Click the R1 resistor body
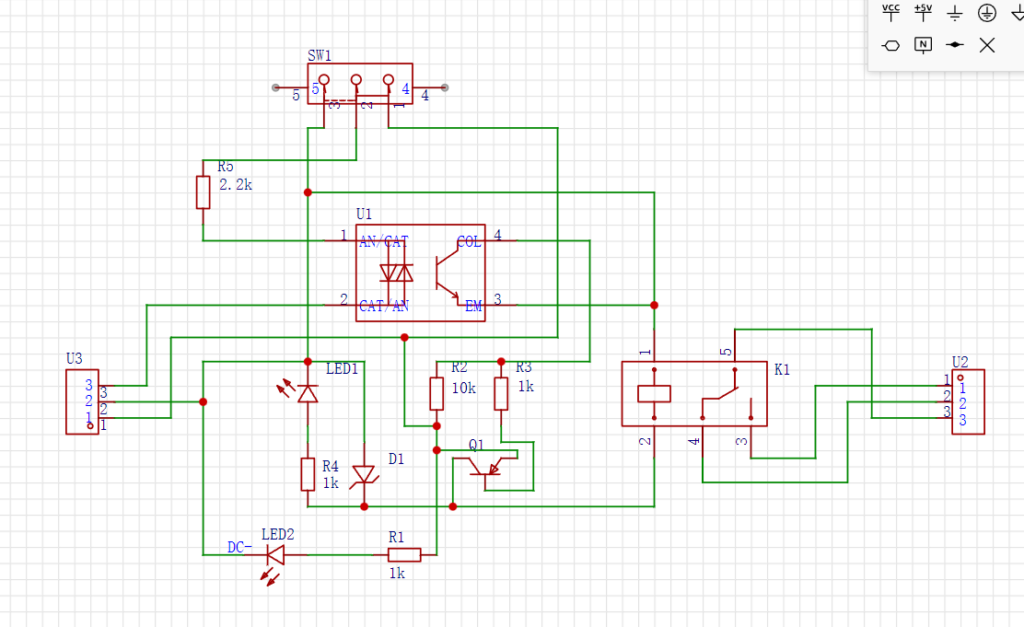 point(404,555)
